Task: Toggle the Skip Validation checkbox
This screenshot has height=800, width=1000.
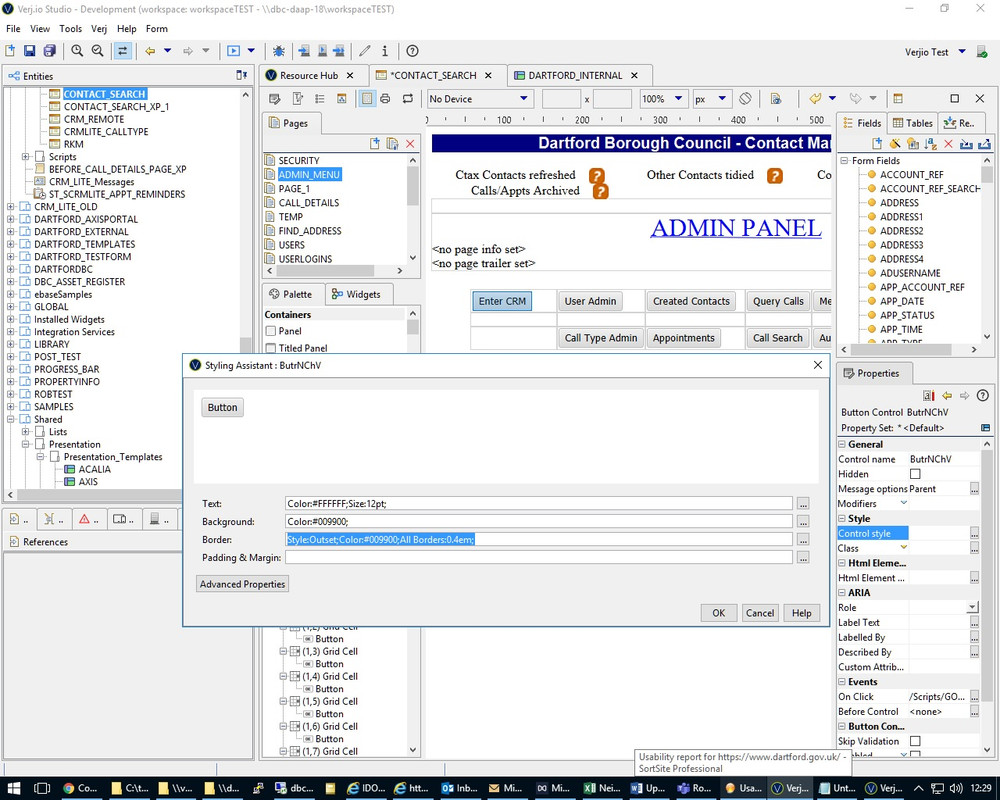Action: tap(915, 741)
